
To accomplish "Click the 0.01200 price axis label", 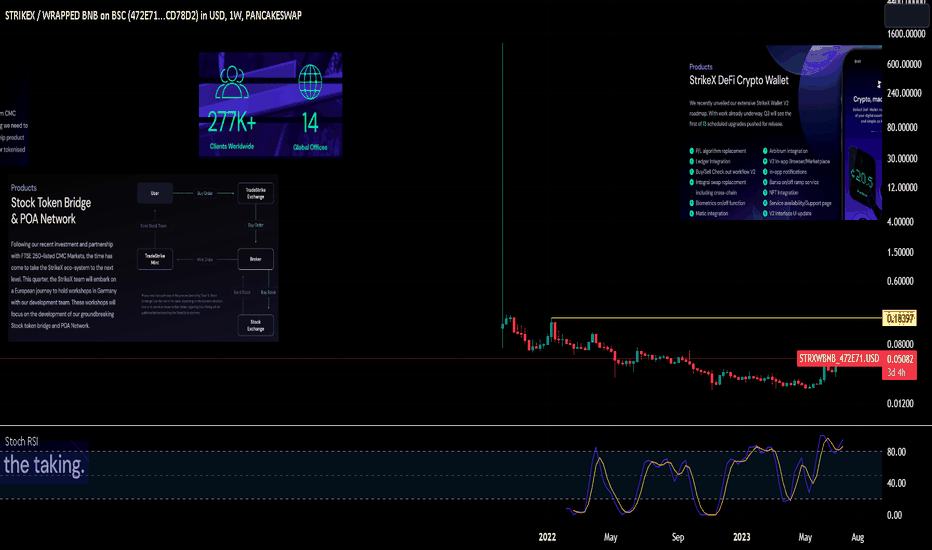I will click(x=900, y=404).
